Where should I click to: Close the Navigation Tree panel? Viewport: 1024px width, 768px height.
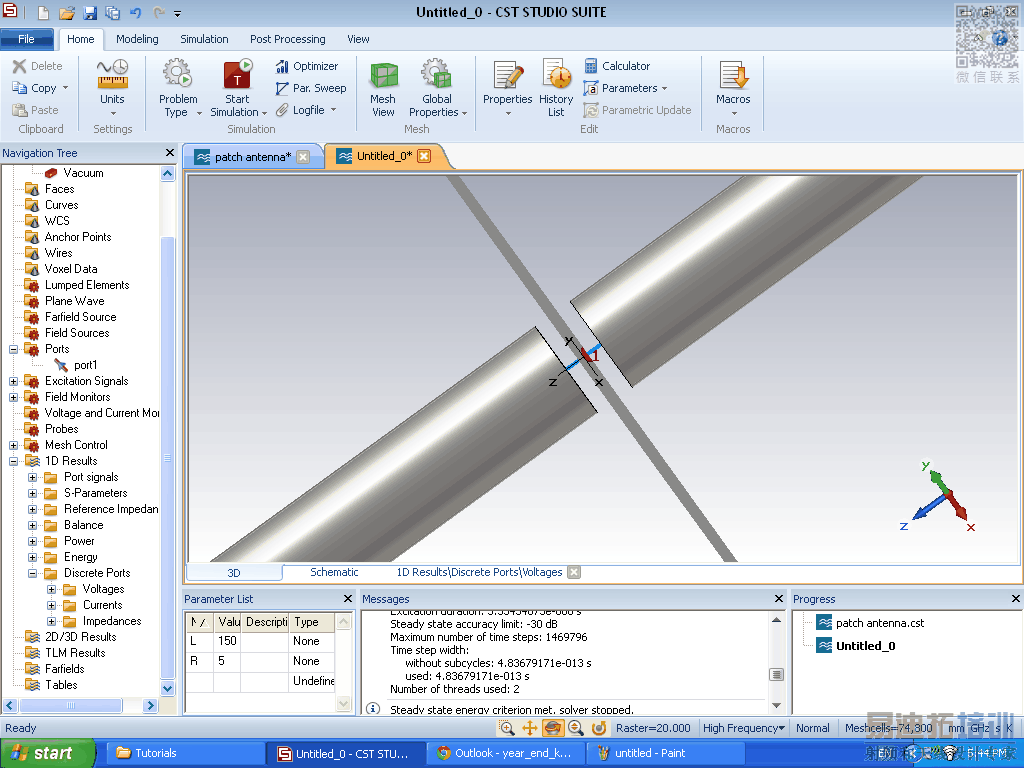pos(170,153)
